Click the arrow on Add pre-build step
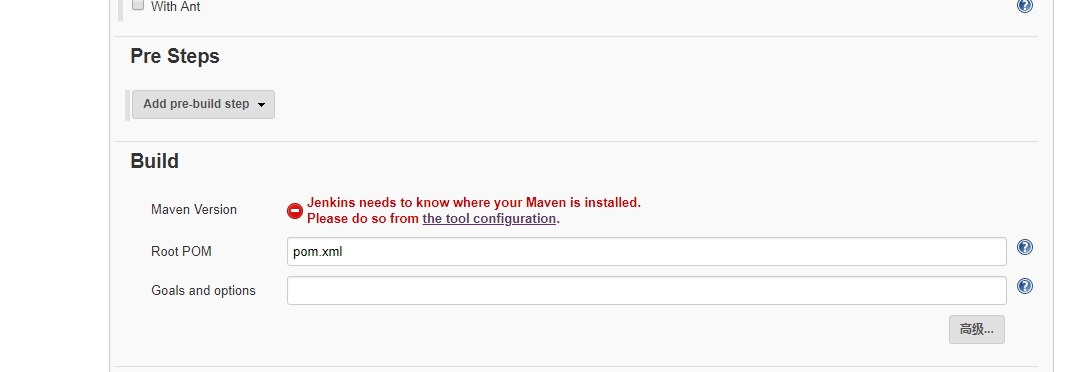The height and width of the screenshot is (372, 1076). [x=261, y=105]
